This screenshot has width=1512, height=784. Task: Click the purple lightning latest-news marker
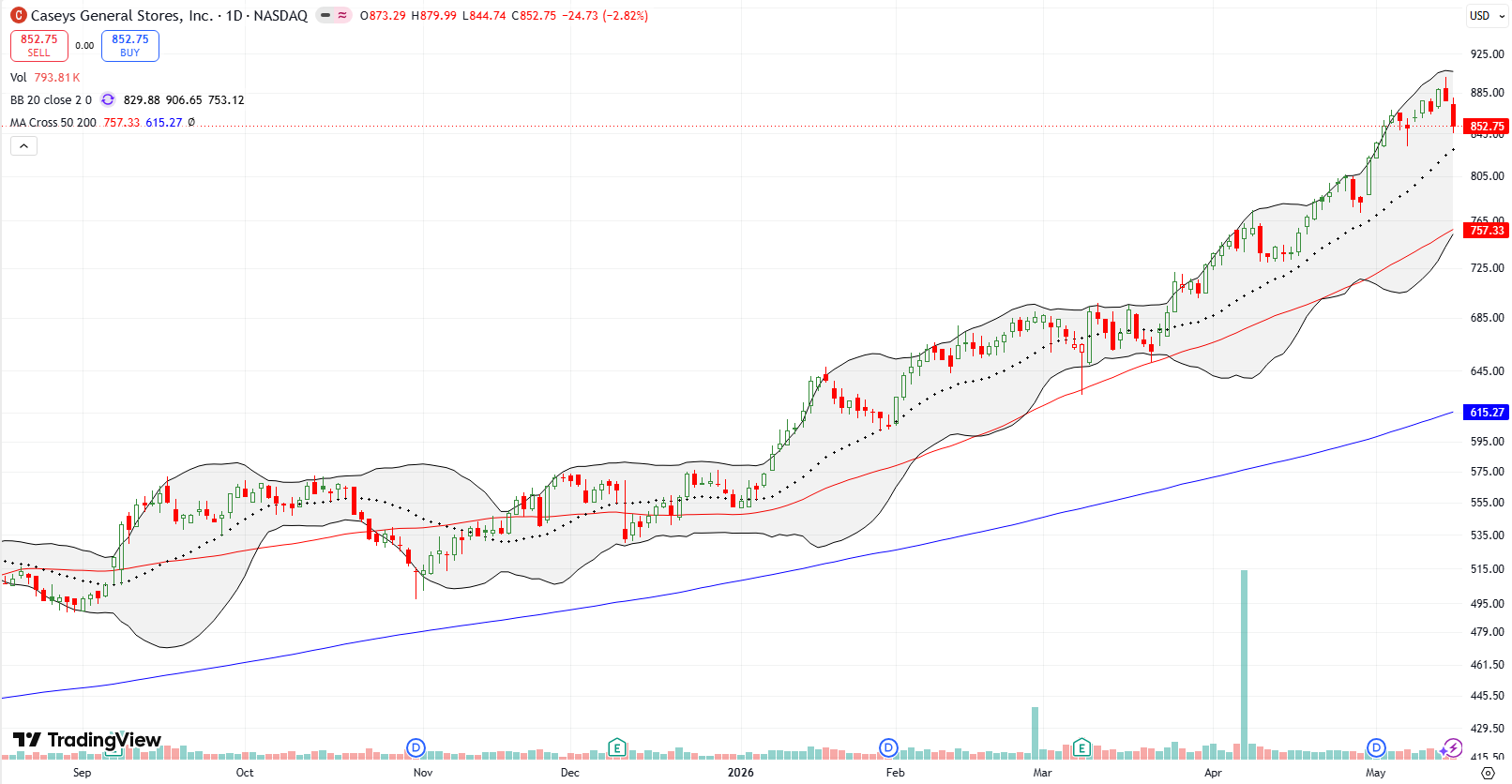tap(1452, 747)
